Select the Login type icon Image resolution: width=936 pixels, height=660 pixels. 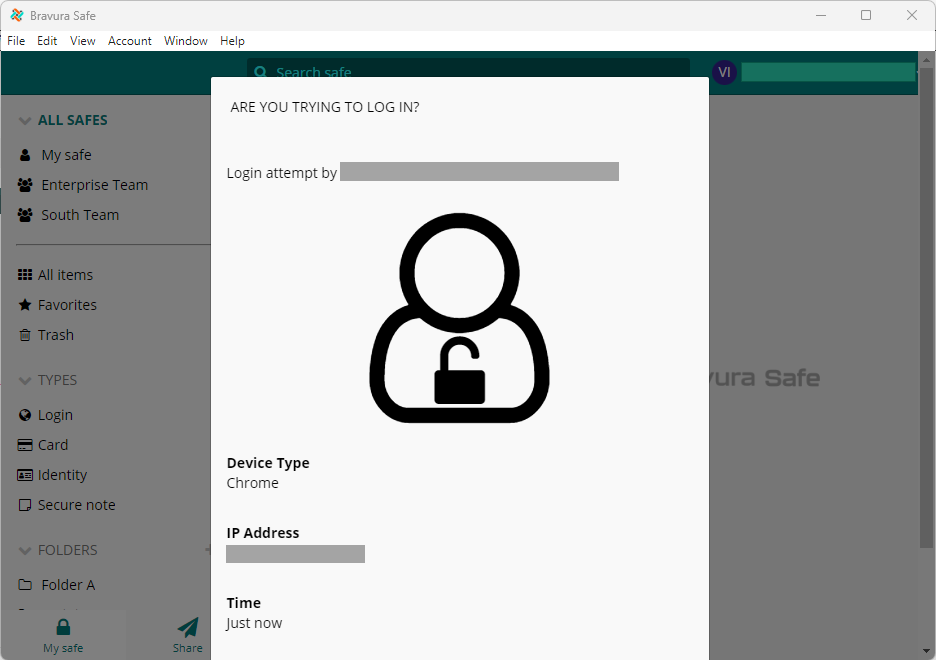(24, 414)
